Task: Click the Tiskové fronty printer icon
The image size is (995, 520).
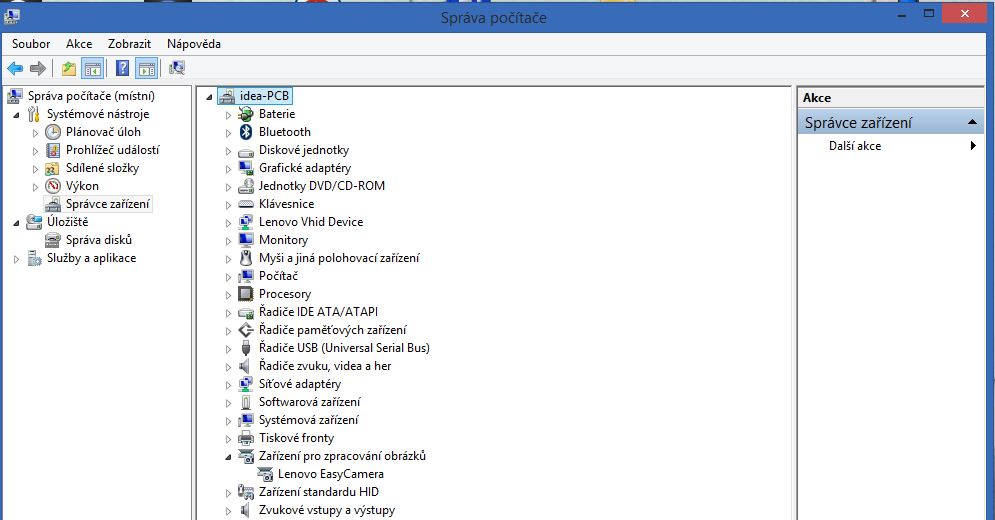Action: coord(246,438)
